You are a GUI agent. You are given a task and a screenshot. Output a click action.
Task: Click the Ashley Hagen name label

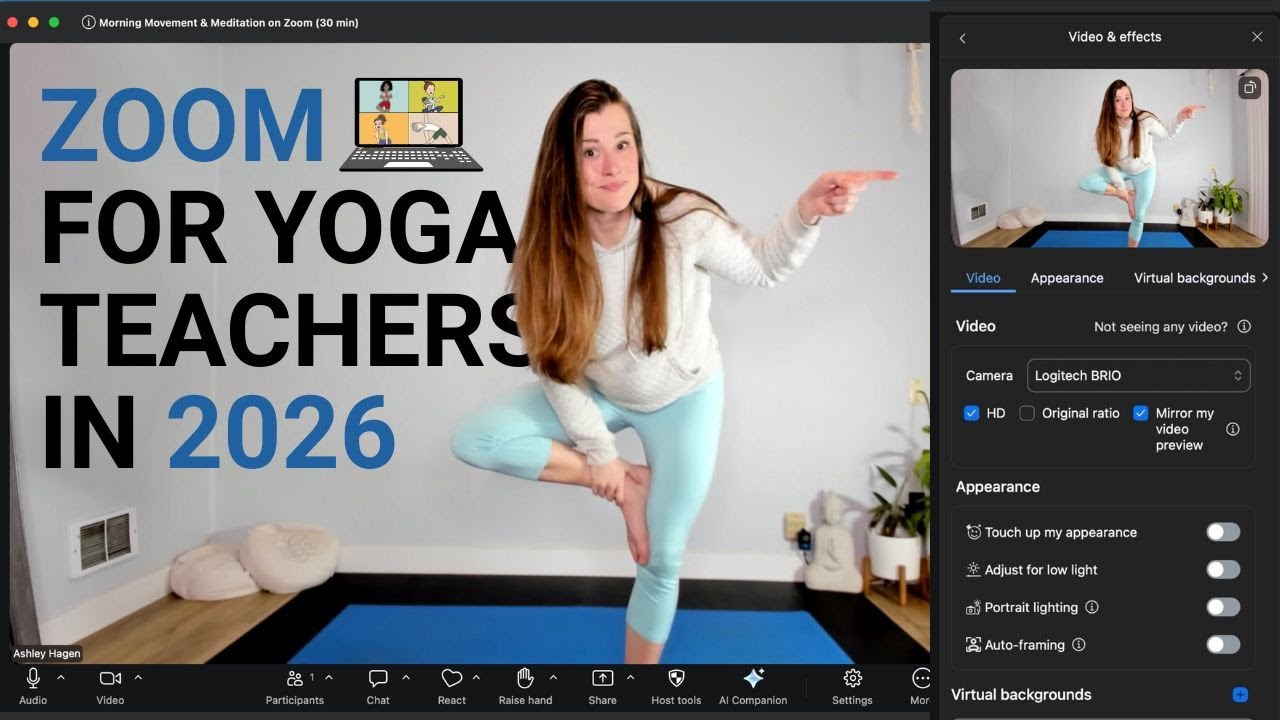click(x=47, y=653)
